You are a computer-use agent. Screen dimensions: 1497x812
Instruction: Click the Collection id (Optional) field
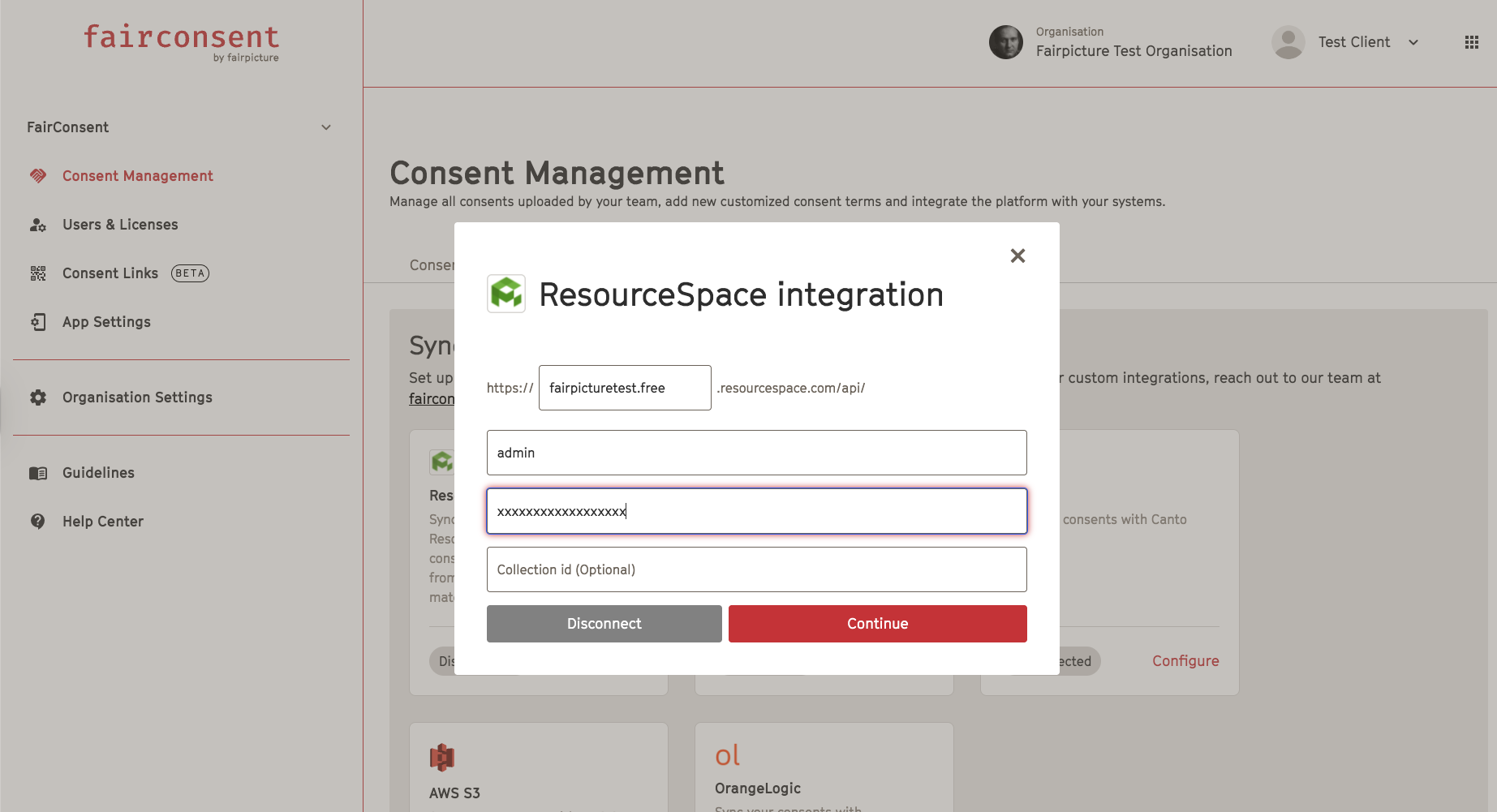(757, 569)
